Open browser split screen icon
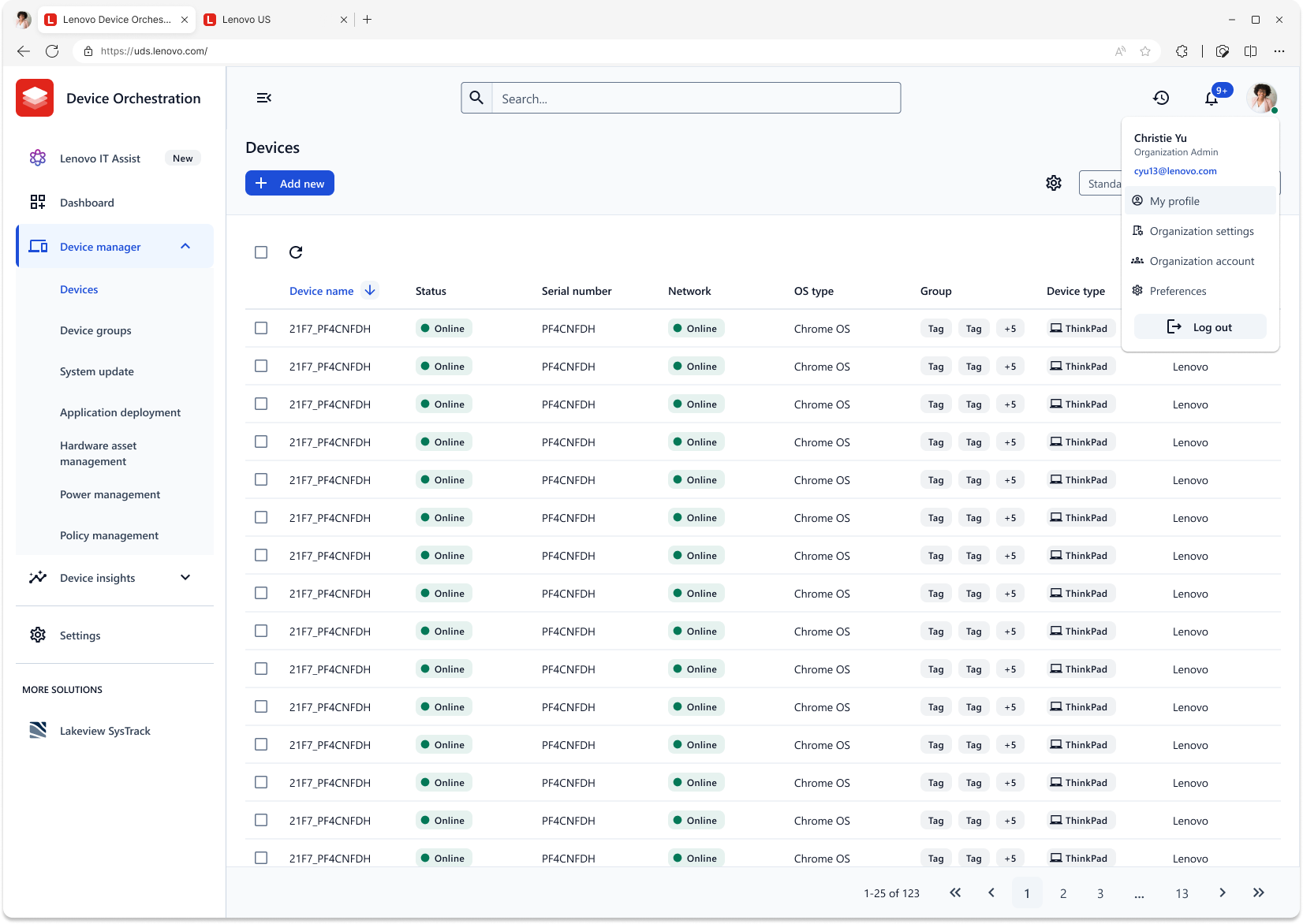Screen dimensions: 1303x924 click(1251, 51)
